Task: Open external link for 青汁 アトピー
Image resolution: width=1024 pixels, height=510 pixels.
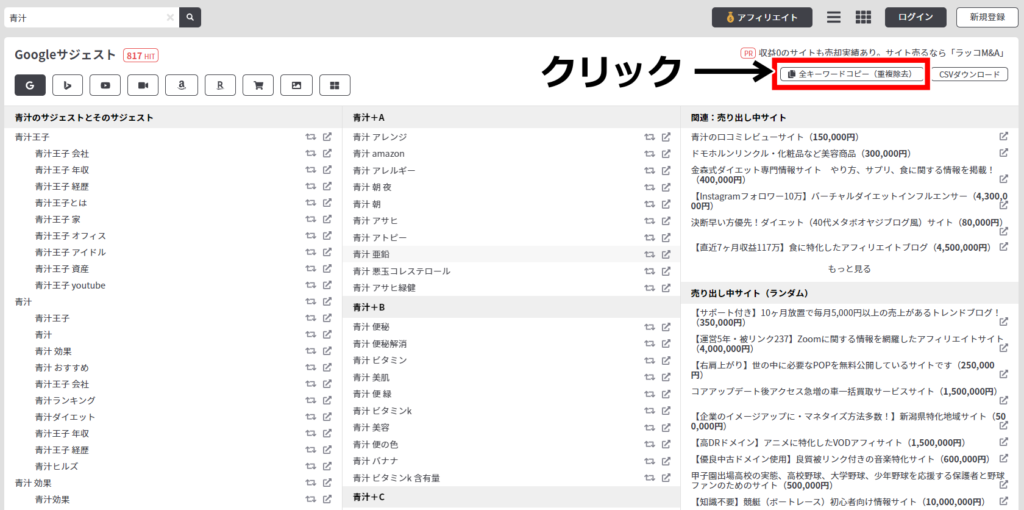Action: pyautogui.click(x=666, y=237)
